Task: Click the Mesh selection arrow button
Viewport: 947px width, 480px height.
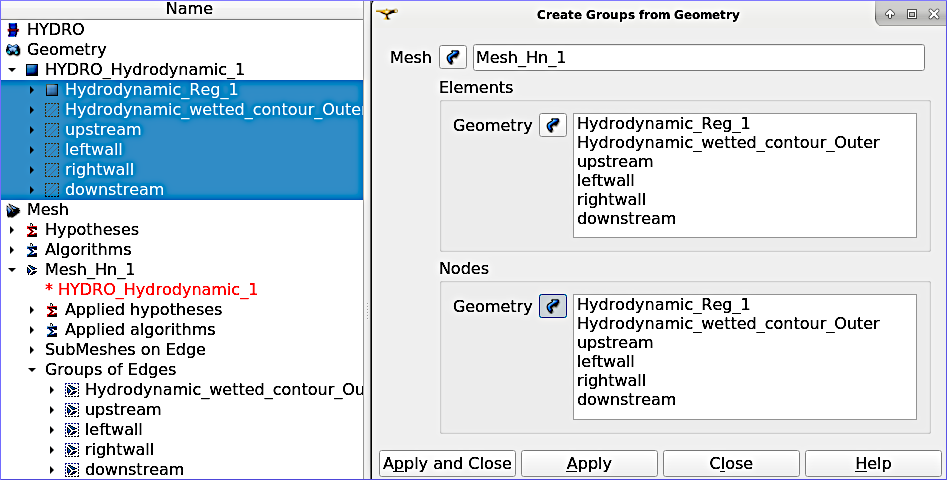Action: tap(452, 57)
